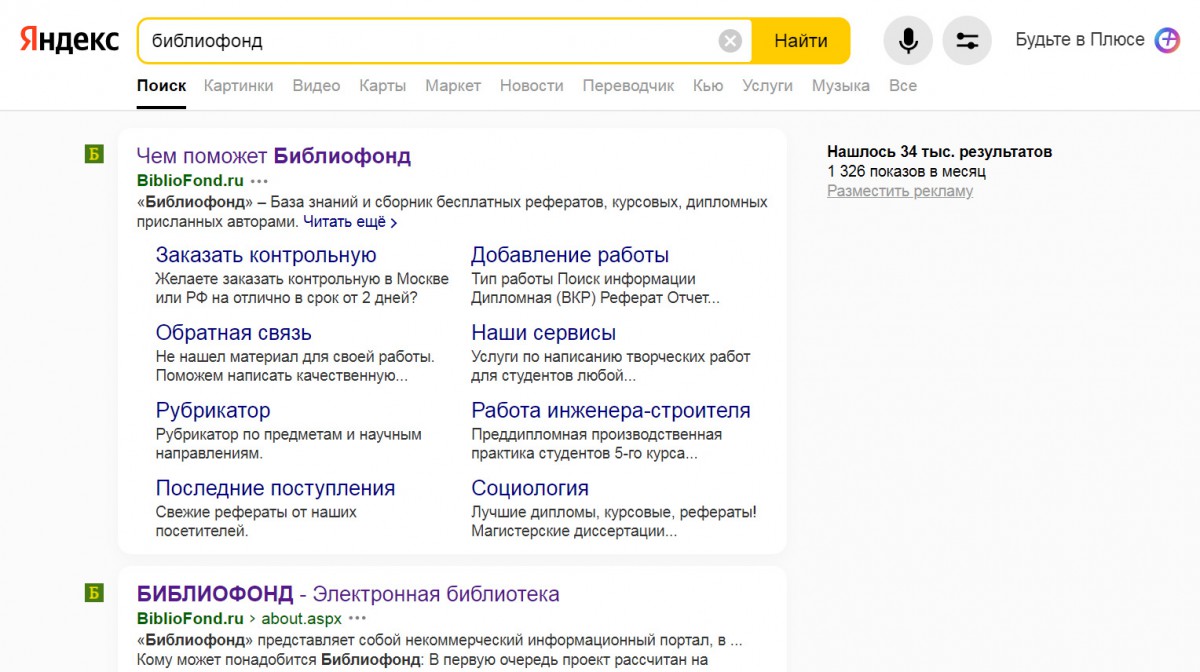Open the Последние поступления sitelink

click(x=275, y=489)
